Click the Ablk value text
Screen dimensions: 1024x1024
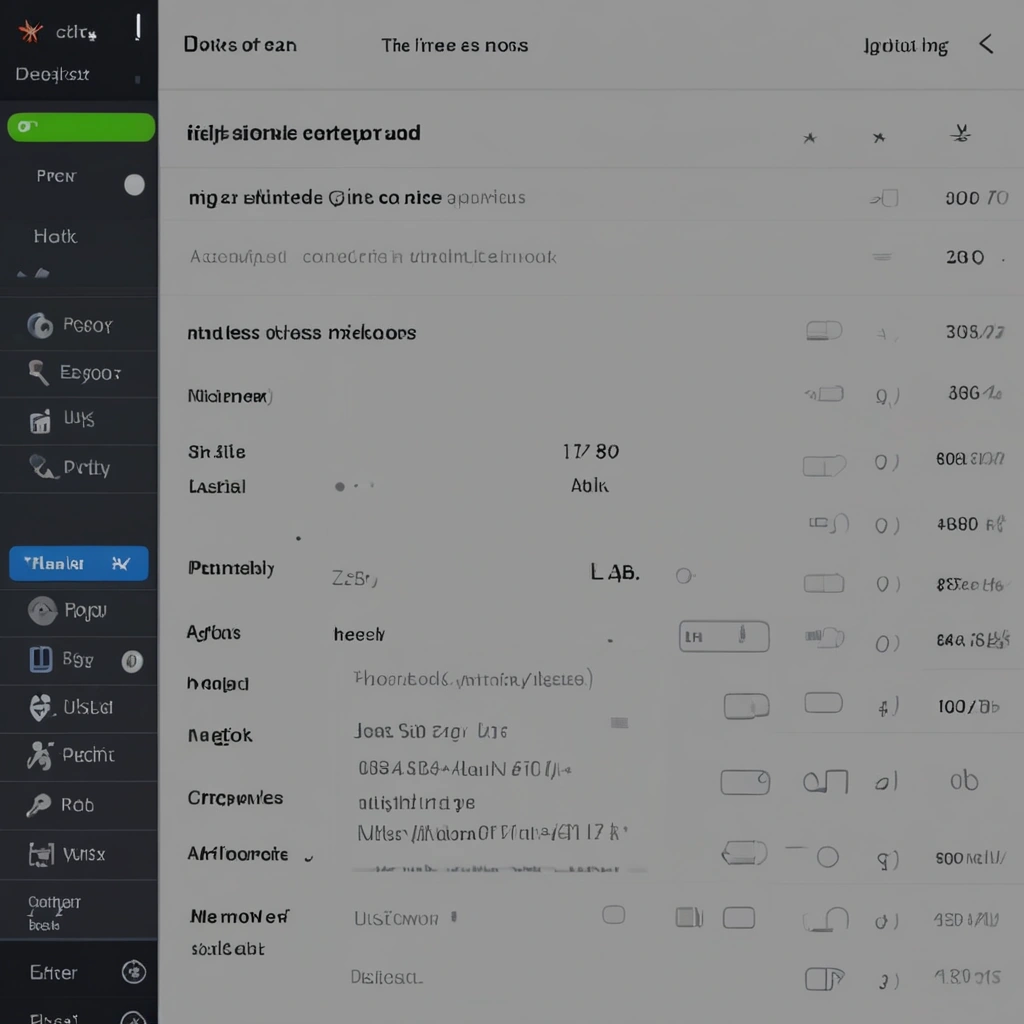click(x=589, y=485)
